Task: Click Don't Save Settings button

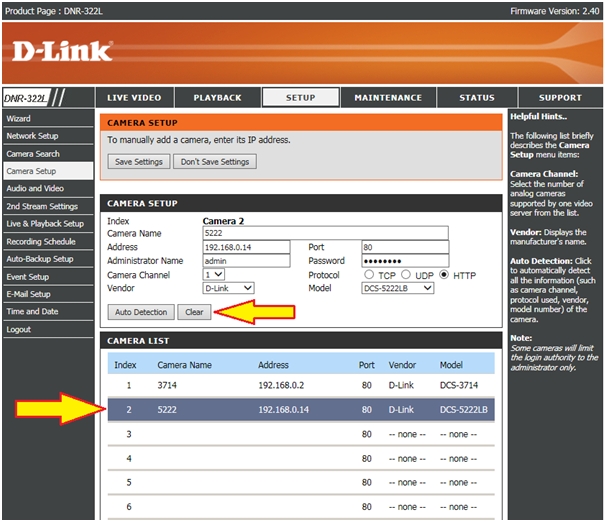Action: [214, 161]
